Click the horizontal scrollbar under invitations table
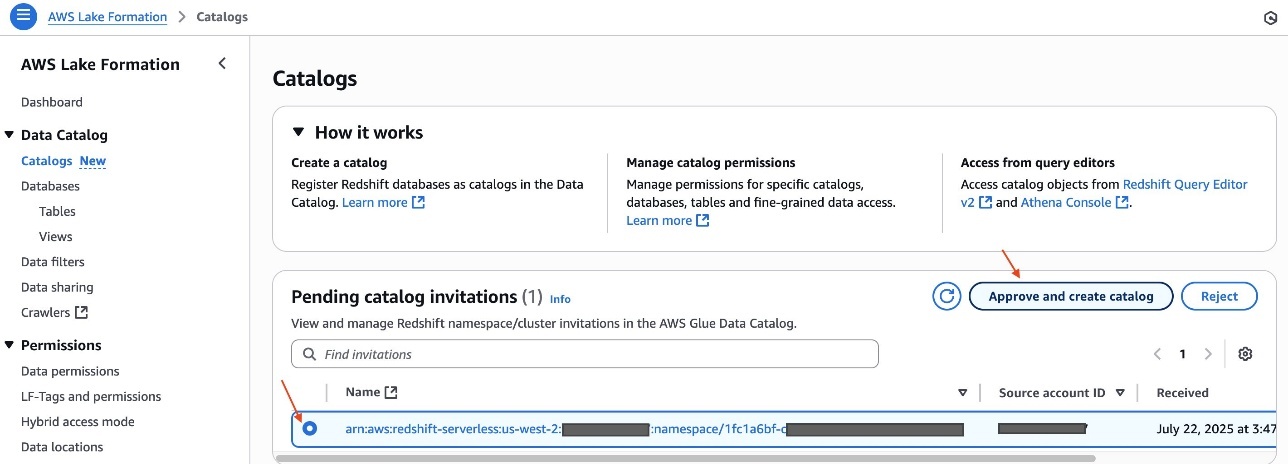The height and width of the screenshot is (464, 1288). click(685, 459)
